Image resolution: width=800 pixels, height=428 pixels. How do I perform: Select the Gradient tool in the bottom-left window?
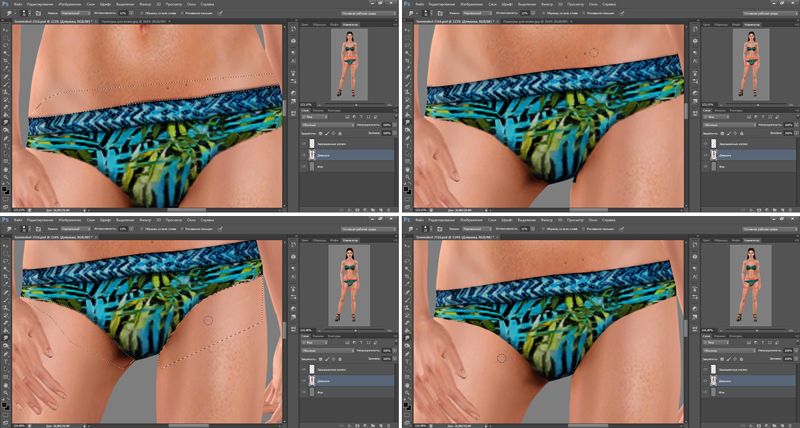(x=6, y=332)
